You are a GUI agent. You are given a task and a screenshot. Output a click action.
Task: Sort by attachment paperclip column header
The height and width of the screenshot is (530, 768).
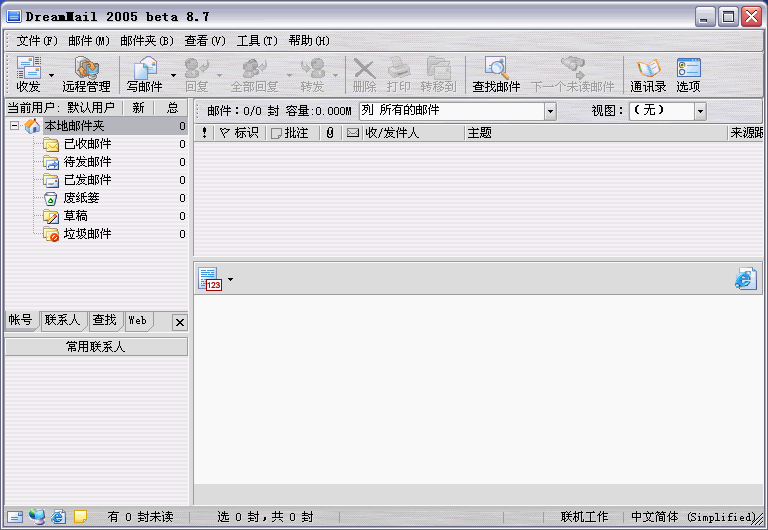point(330,133)
